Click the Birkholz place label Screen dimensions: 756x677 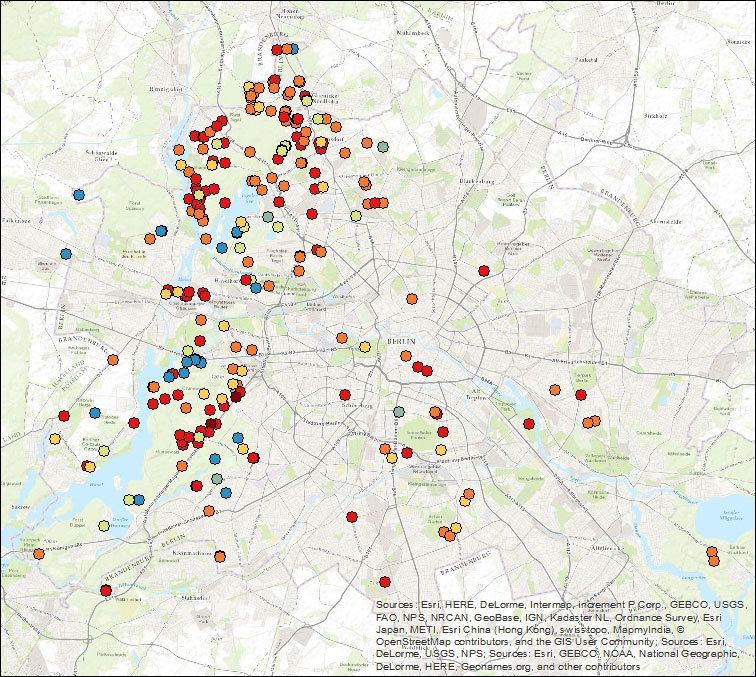[656, 116]
